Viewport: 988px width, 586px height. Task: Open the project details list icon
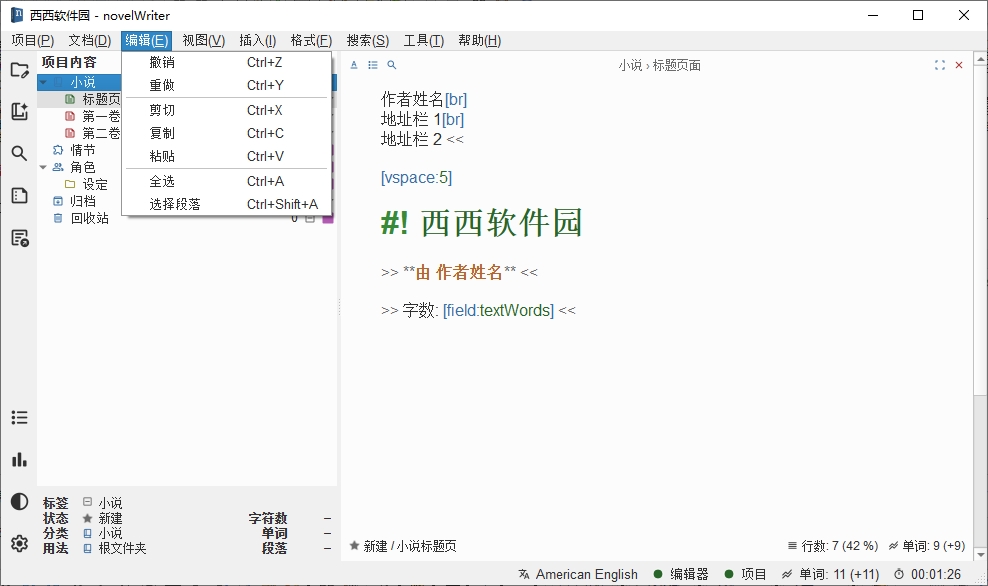point(20,417)
